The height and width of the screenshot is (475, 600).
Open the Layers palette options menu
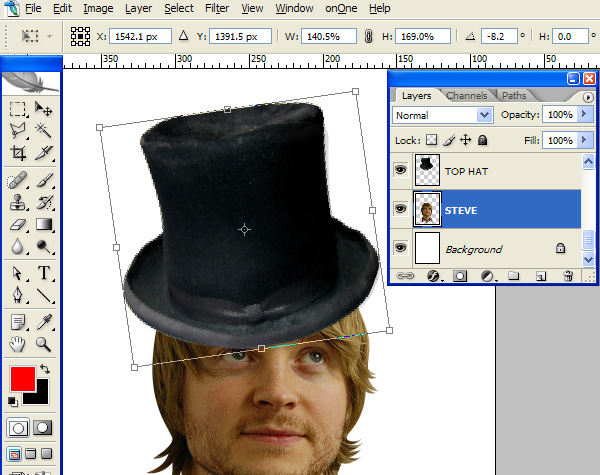(x=588, y=97)
